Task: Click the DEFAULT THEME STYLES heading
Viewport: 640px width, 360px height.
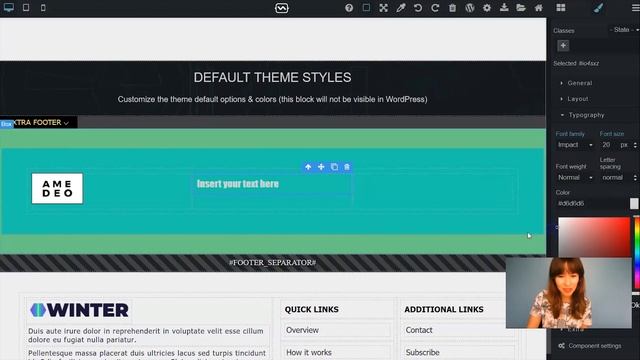Action: click(272, 78)
